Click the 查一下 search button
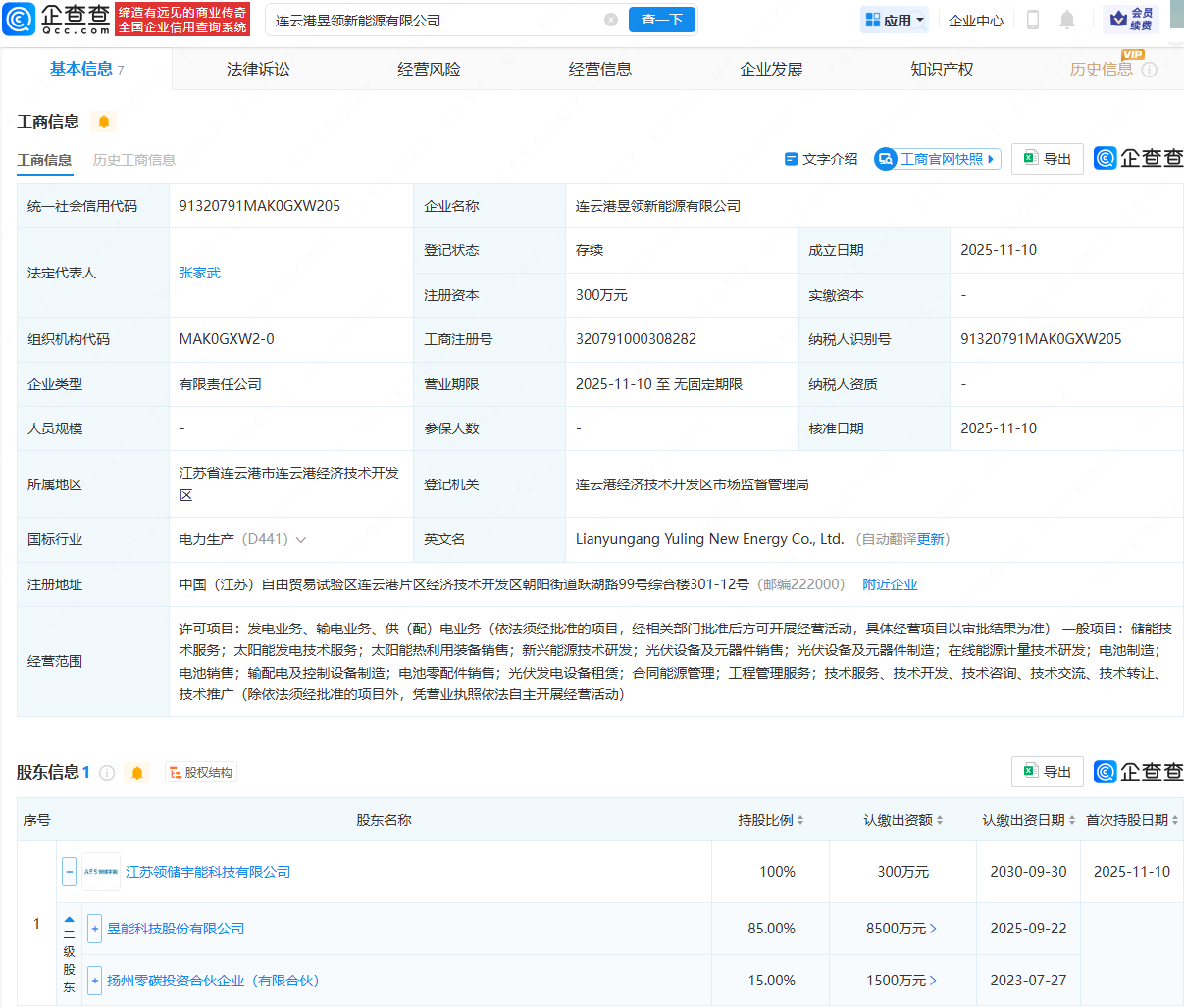 tap(662, 20)
